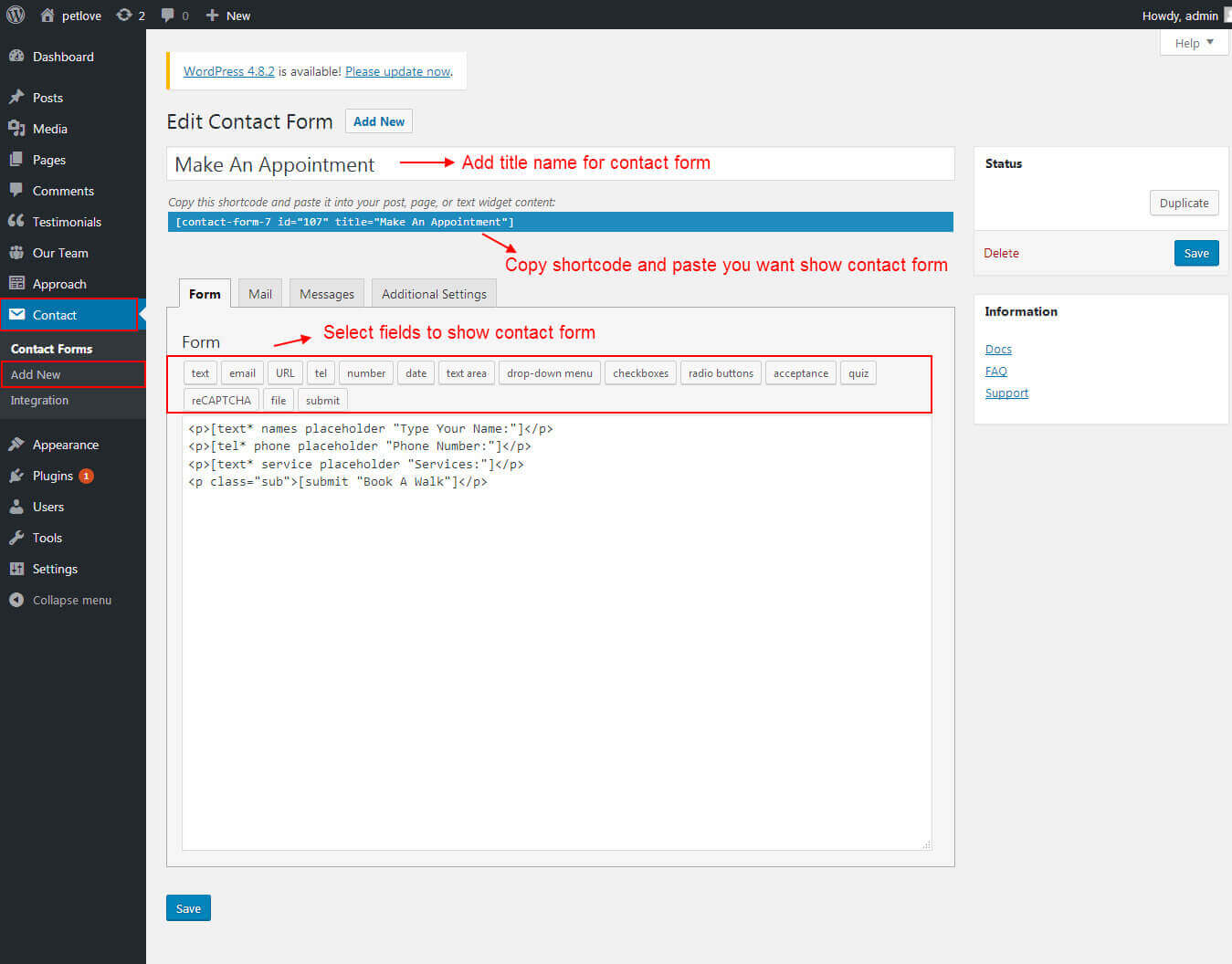The height and width of the screenshot is (964, 1232).
Task: Insert a quiz tag
Action: click(x=858, y=372)
